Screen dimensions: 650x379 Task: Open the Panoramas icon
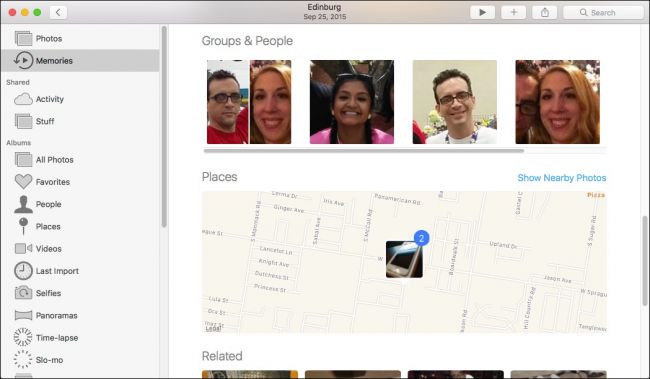click(23, 316)
